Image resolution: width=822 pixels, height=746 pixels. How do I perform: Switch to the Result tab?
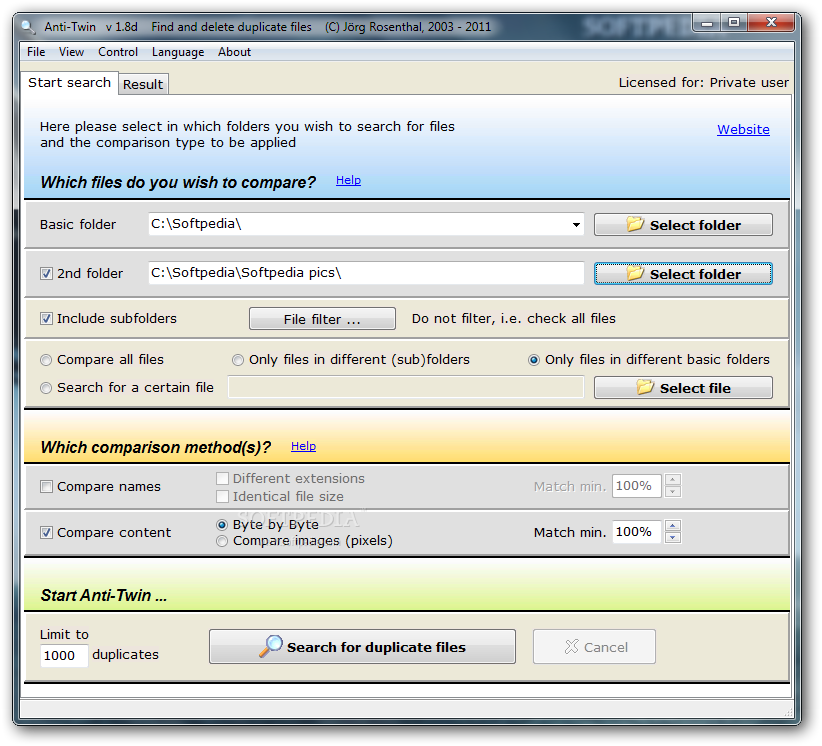coord(143,84)
